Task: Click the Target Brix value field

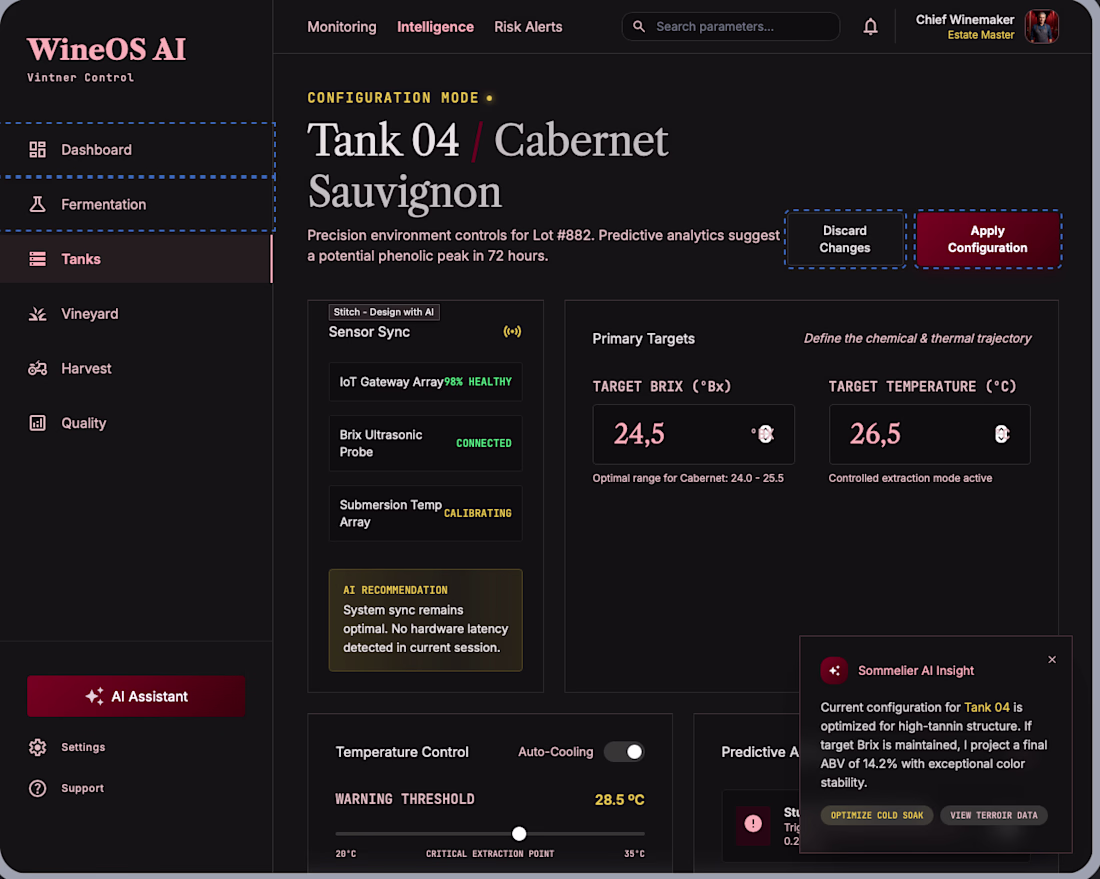Action: point(693,434)
